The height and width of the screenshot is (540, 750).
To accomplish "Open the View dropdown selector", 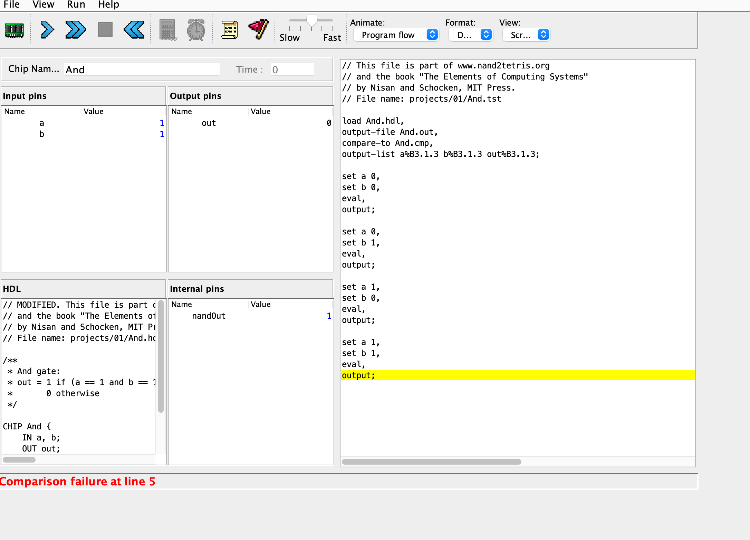I will [x=525, y=35].
